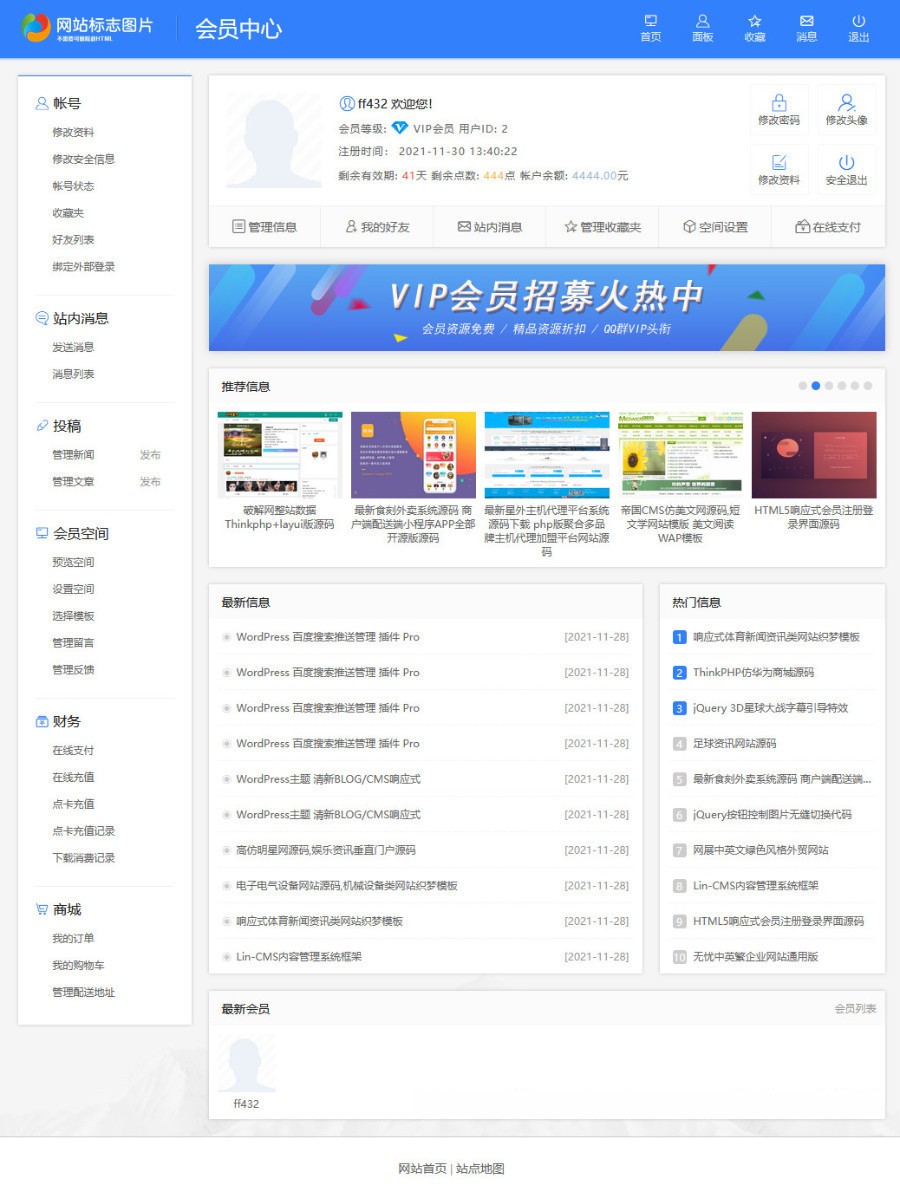The image size is (900, 1198).
Task: Open the HTML5 registration login thumbnail
Action: pos(813,455)
